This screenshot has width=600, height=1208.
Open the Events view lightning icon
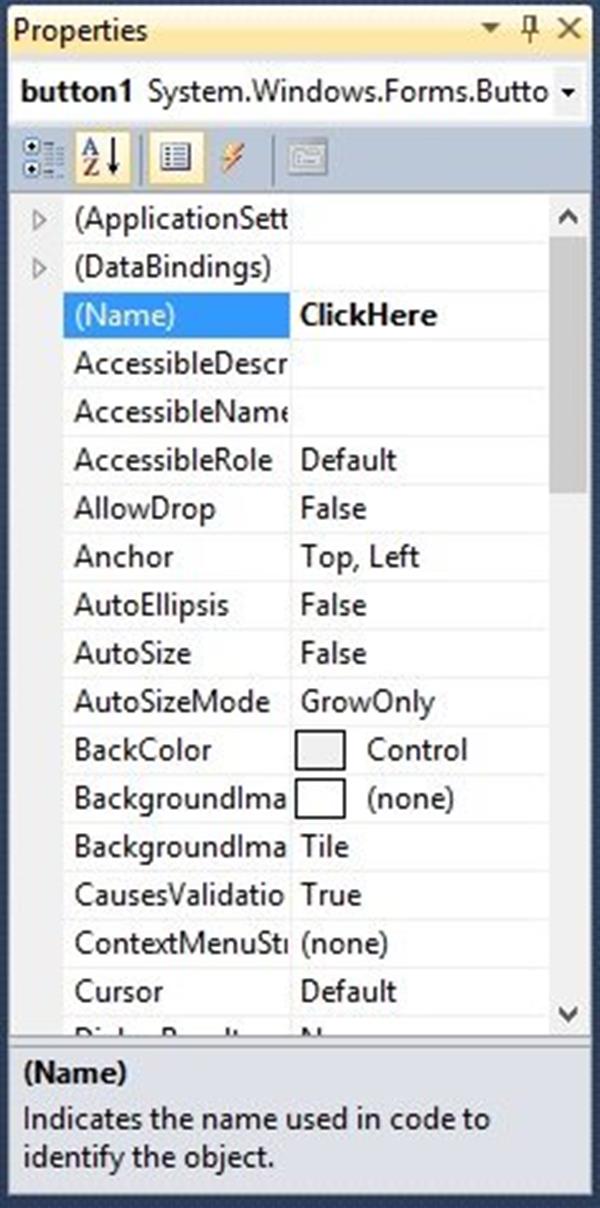pos(232,158)
